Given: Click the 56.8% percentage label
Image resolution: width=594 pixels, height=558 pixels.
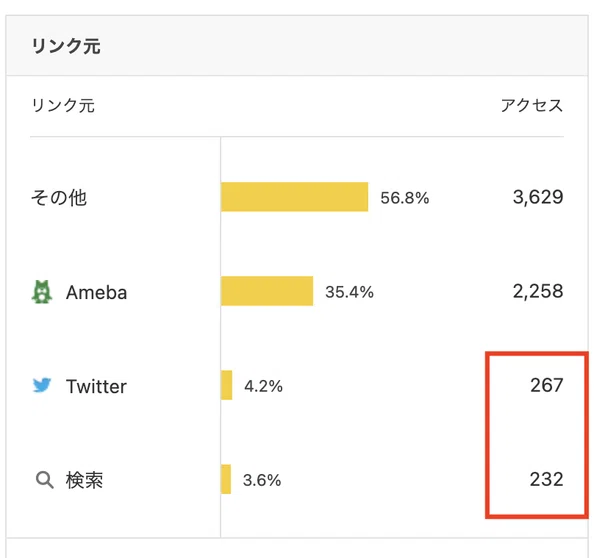Looking at the screenshot, I should pyautogui.click(x=405, y=198).
